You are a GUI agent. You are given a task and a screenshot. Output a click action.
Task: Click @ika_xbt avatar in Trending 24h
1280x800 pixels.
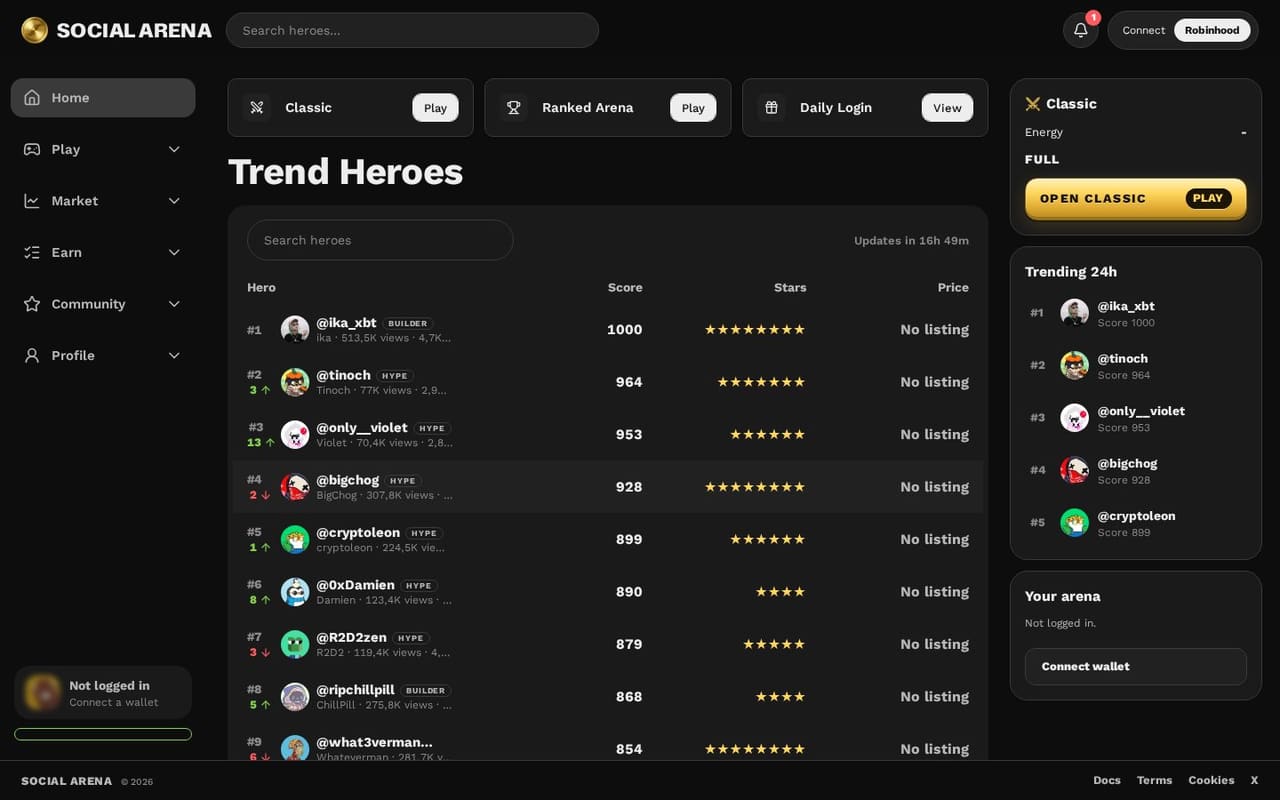pos(1074,313)
